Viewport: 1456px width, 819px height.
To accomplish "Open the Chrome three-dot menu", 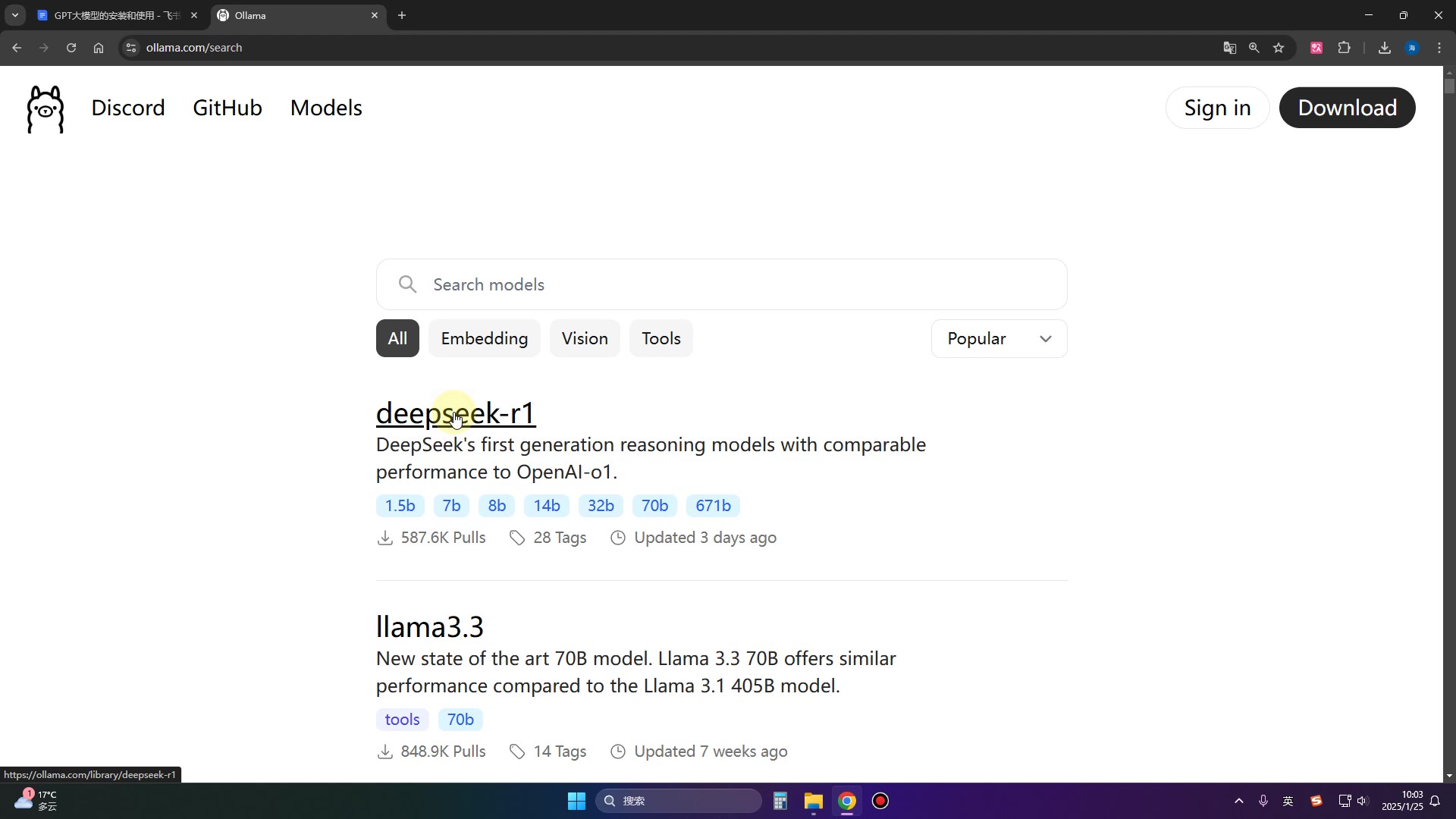I will 1439,48.
